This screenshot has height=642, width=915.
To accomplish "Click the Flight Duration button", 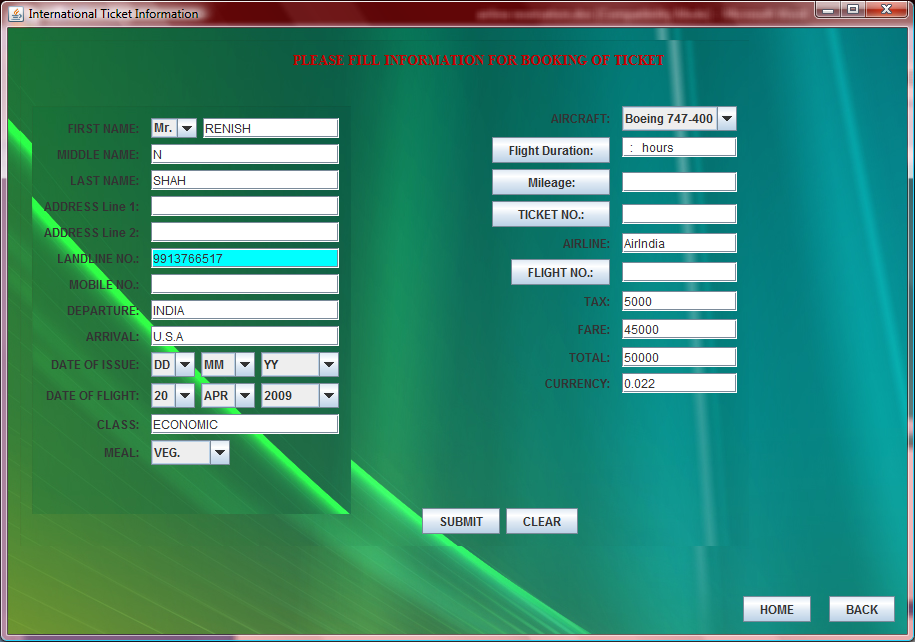I will pos(551,151).
